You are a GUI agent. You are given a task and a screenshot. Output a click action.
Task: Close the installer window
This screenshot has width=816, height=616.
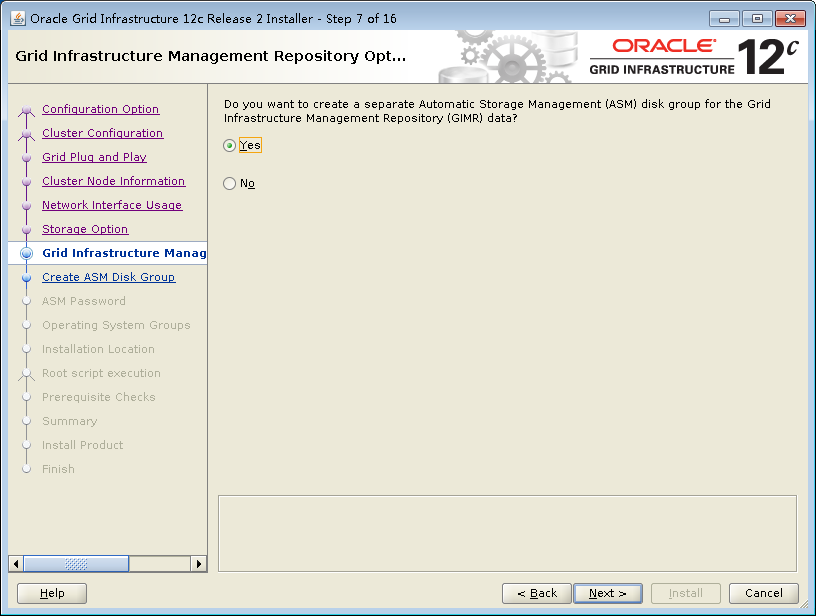pyautogui.click(x=790, y=19)
